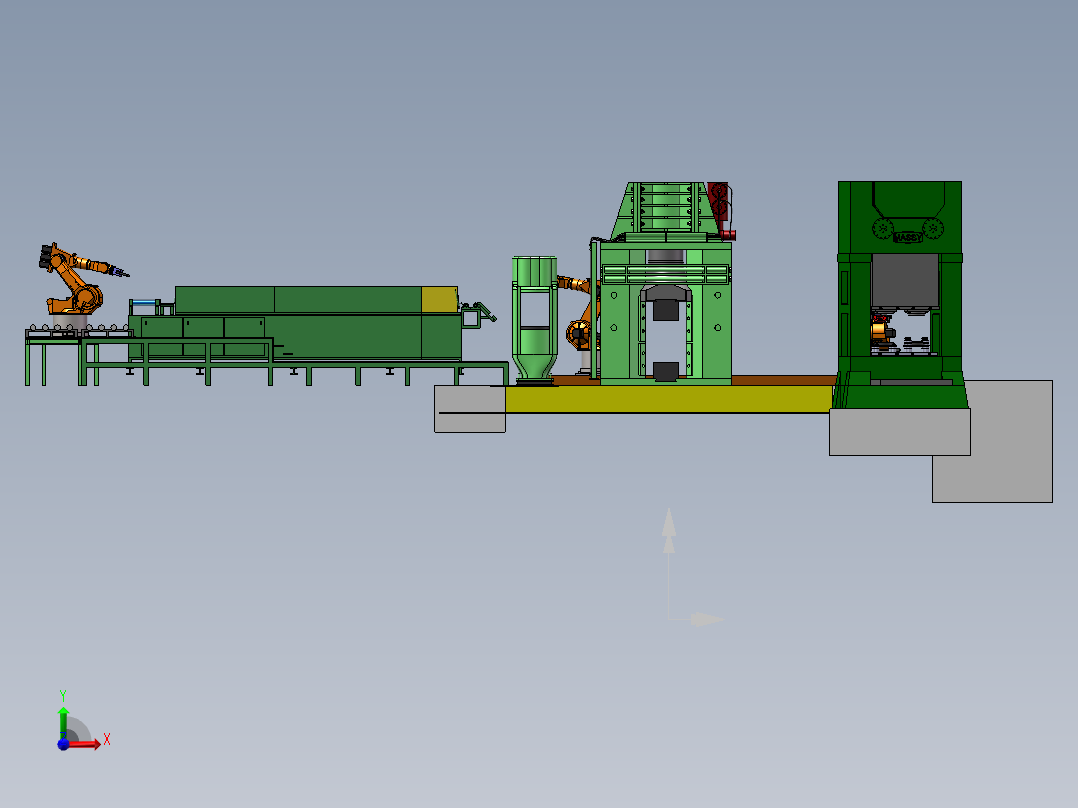Click the HASSEY nameplate on the right press
Image resolution: width=1078 pixels, height=808 pixels.
point(908,237)
